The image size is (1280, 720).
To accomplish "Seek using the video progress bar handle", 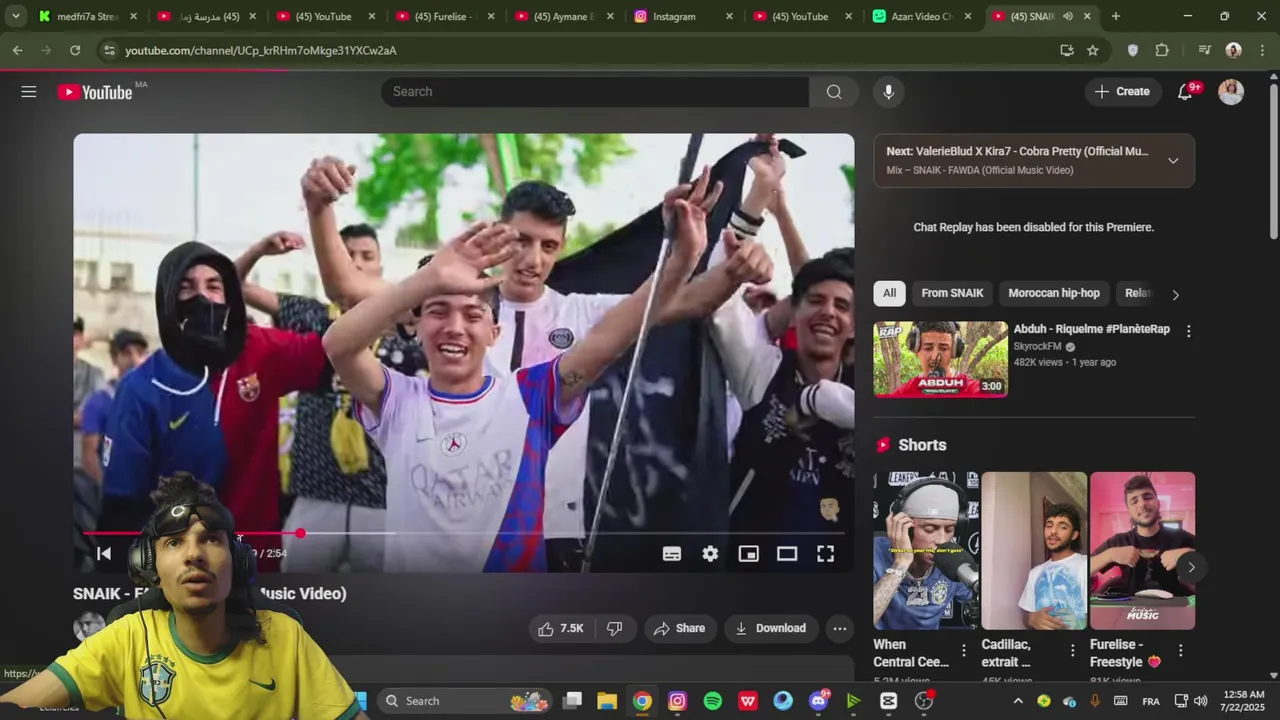I will point(300,533).
